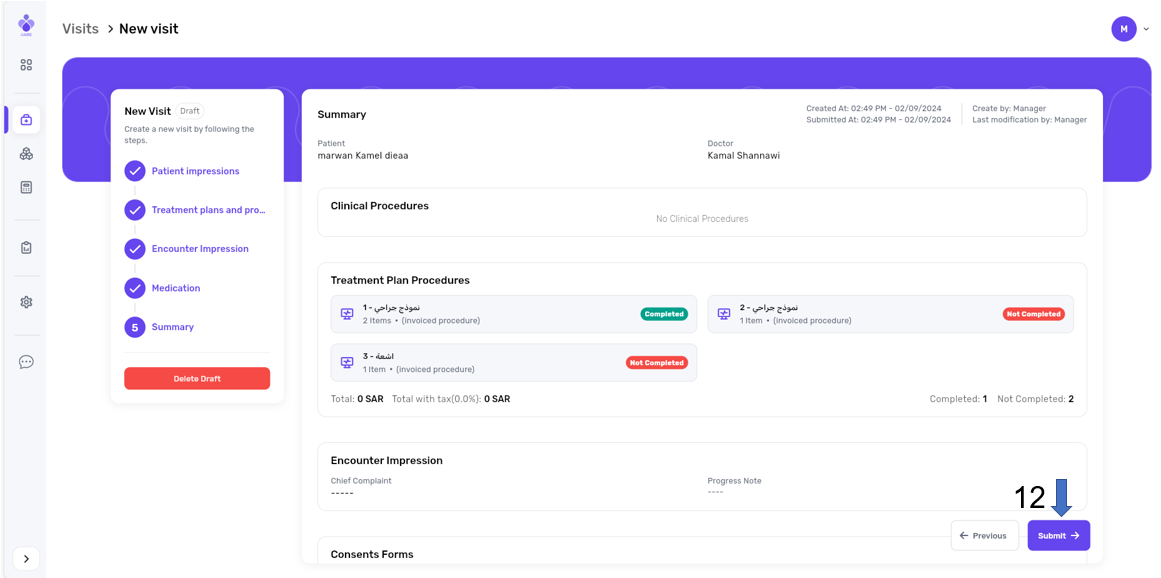Go to Patient impressions step
Image resolution: width=1161 pixels, height=578 pixels.
tap(195, 171)
